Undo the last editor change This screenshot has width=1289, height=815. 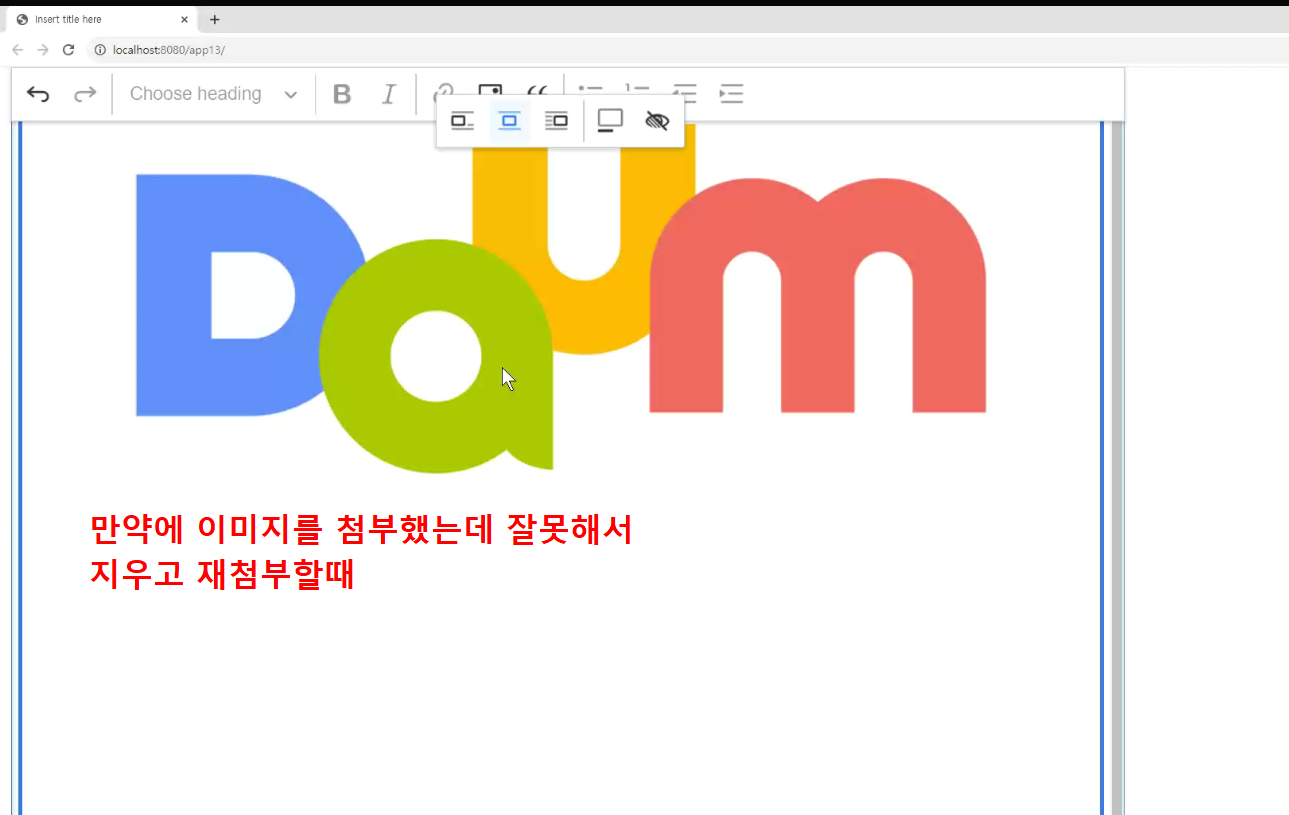38,94
